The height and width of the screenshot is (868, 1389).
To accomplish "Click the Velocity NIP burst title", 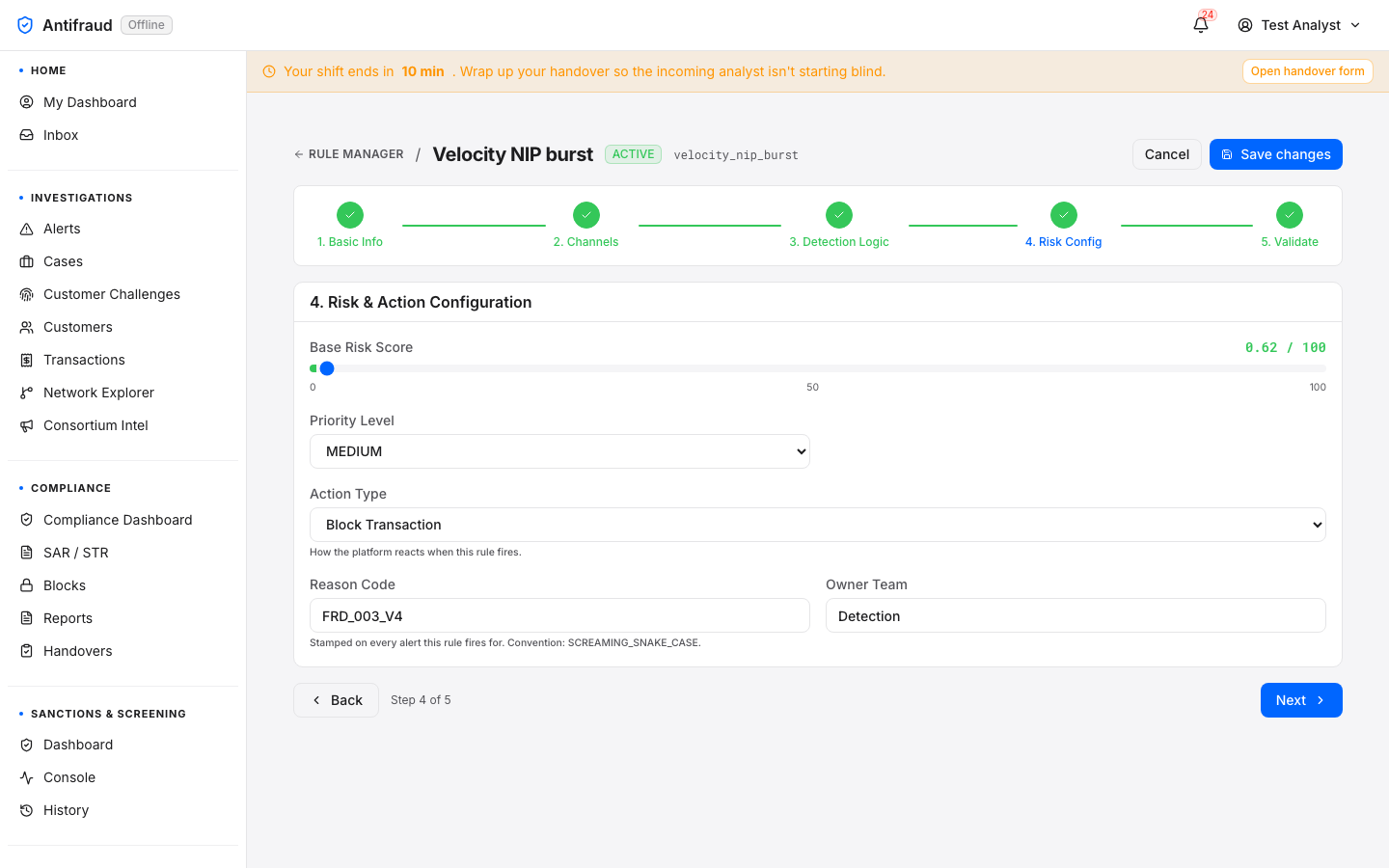I will pyautogui.click(x=513, y=154).
